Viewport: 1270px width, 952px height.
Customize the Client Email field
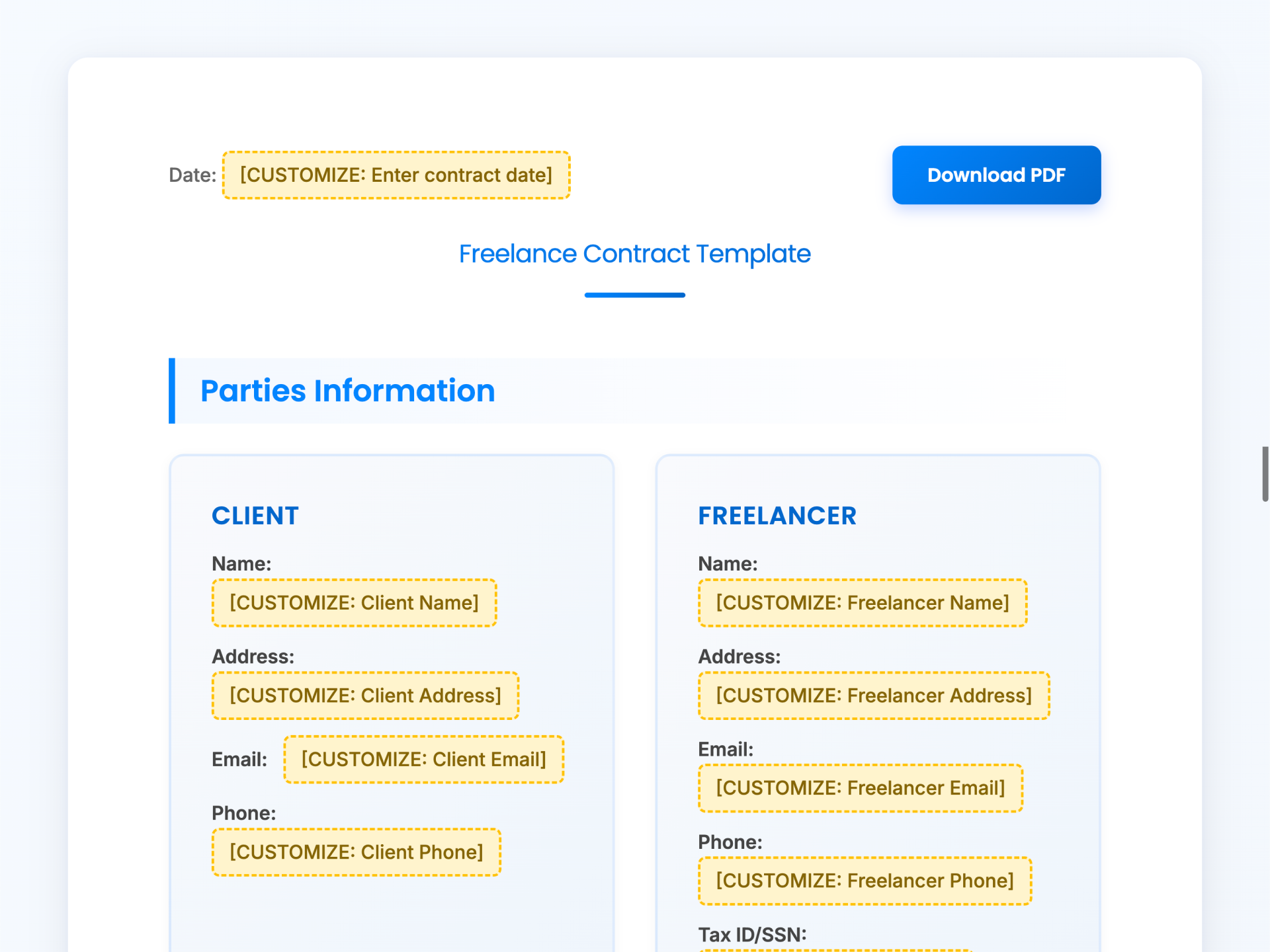coord(423,759)
